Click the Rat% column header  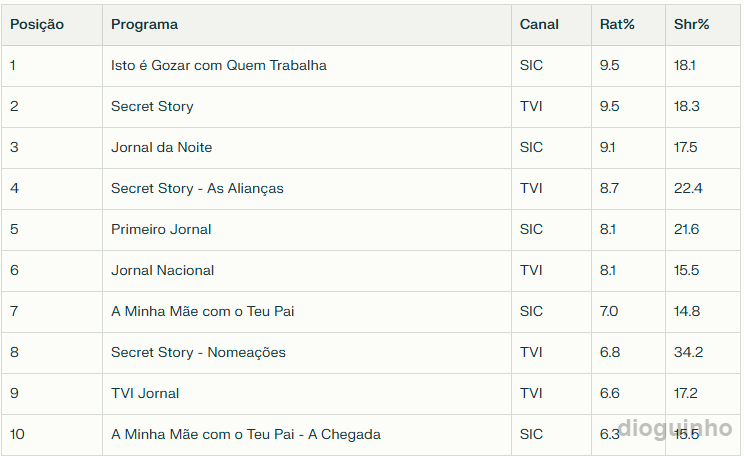617,24
